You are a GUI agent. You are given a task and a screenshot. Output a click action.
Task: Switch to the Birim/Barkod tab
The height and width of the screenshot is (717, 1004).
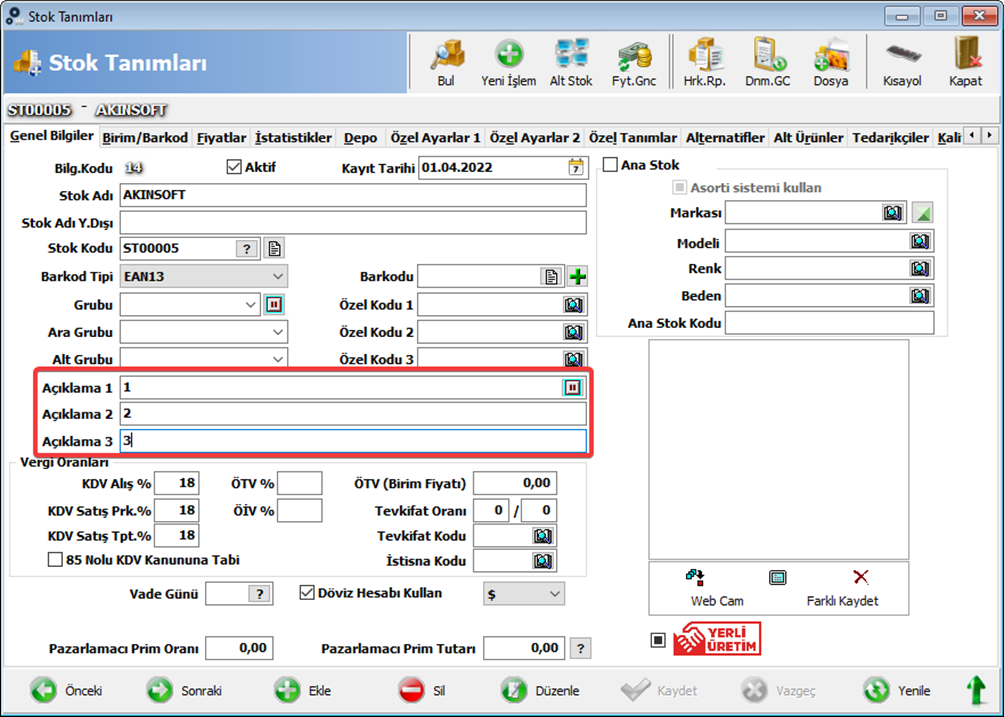coord(145,138)
